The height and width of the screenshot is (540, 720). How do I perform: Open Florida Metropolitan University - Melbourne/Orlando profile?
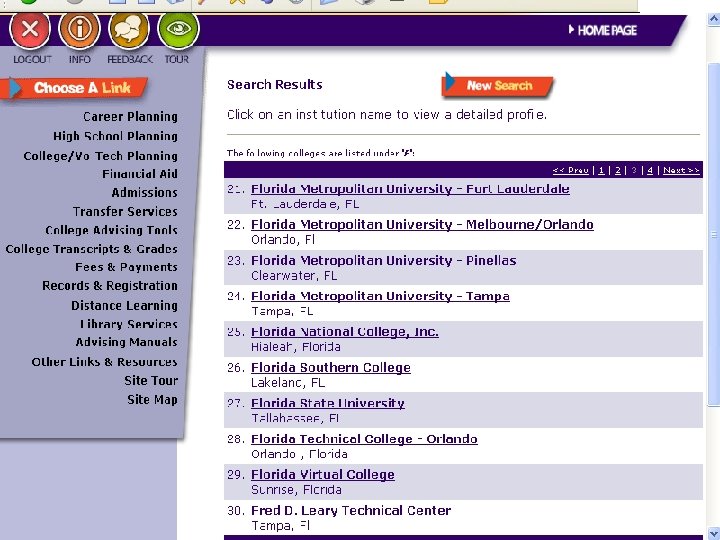[422, 225]
